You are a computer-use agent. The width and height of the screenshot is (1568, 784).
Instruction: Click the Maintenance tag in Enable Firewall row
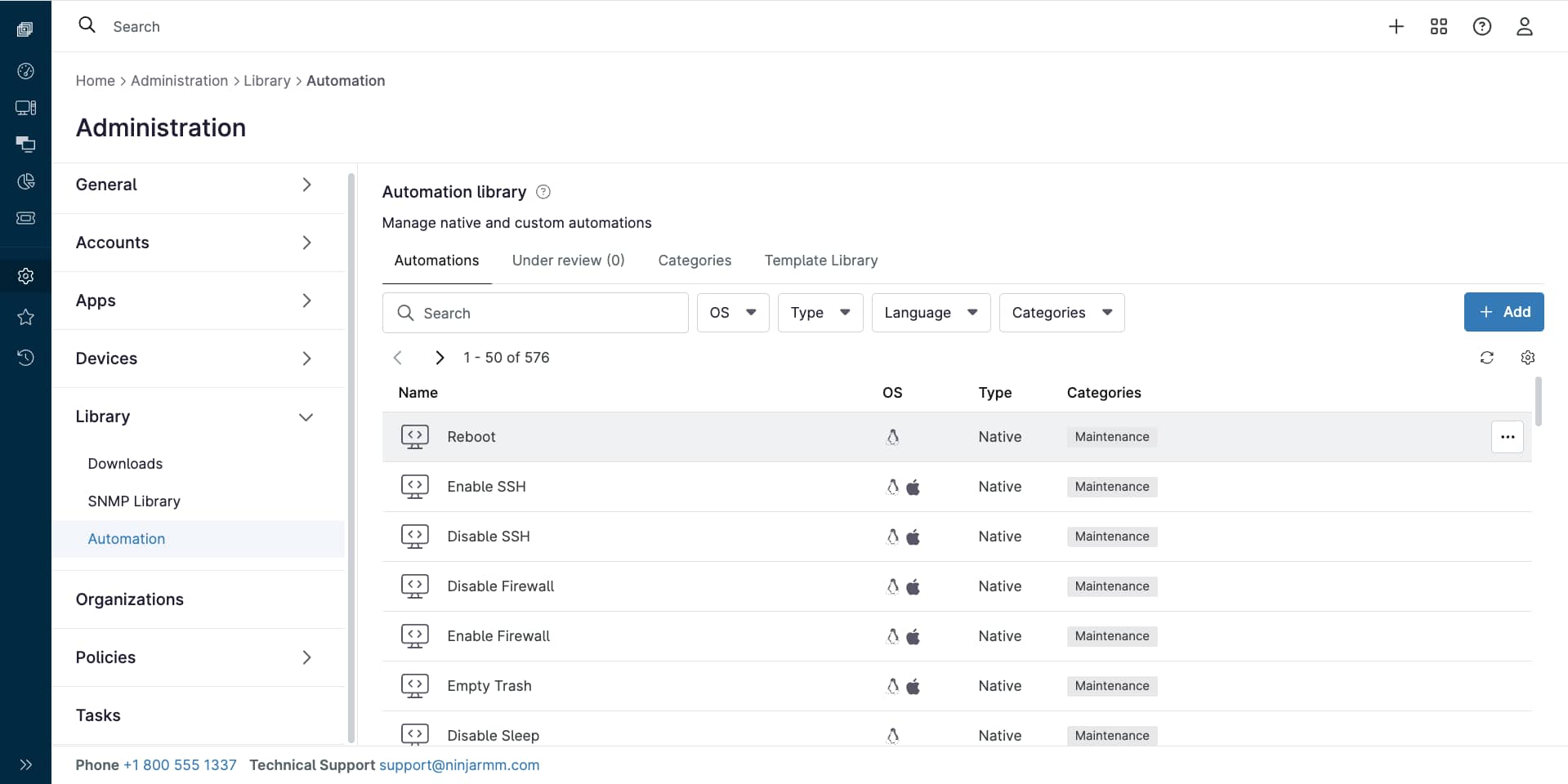pos(1112,636)
